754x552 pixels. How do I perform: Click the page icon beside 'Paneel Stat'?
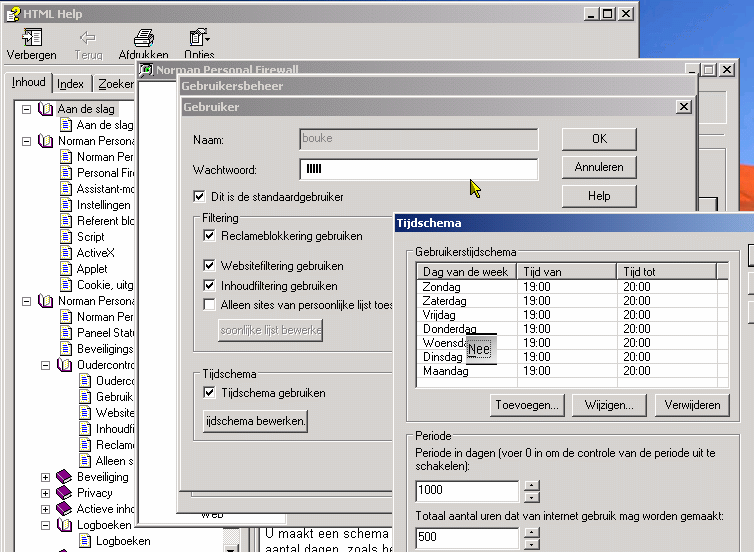coord(66,333)
